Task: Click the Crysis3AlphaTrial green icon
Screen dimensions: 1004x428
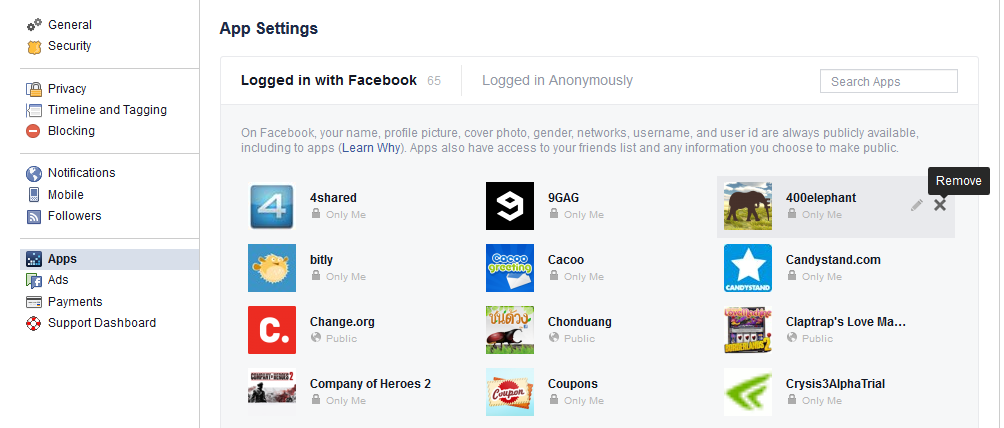Action: (x=748, y=392)
